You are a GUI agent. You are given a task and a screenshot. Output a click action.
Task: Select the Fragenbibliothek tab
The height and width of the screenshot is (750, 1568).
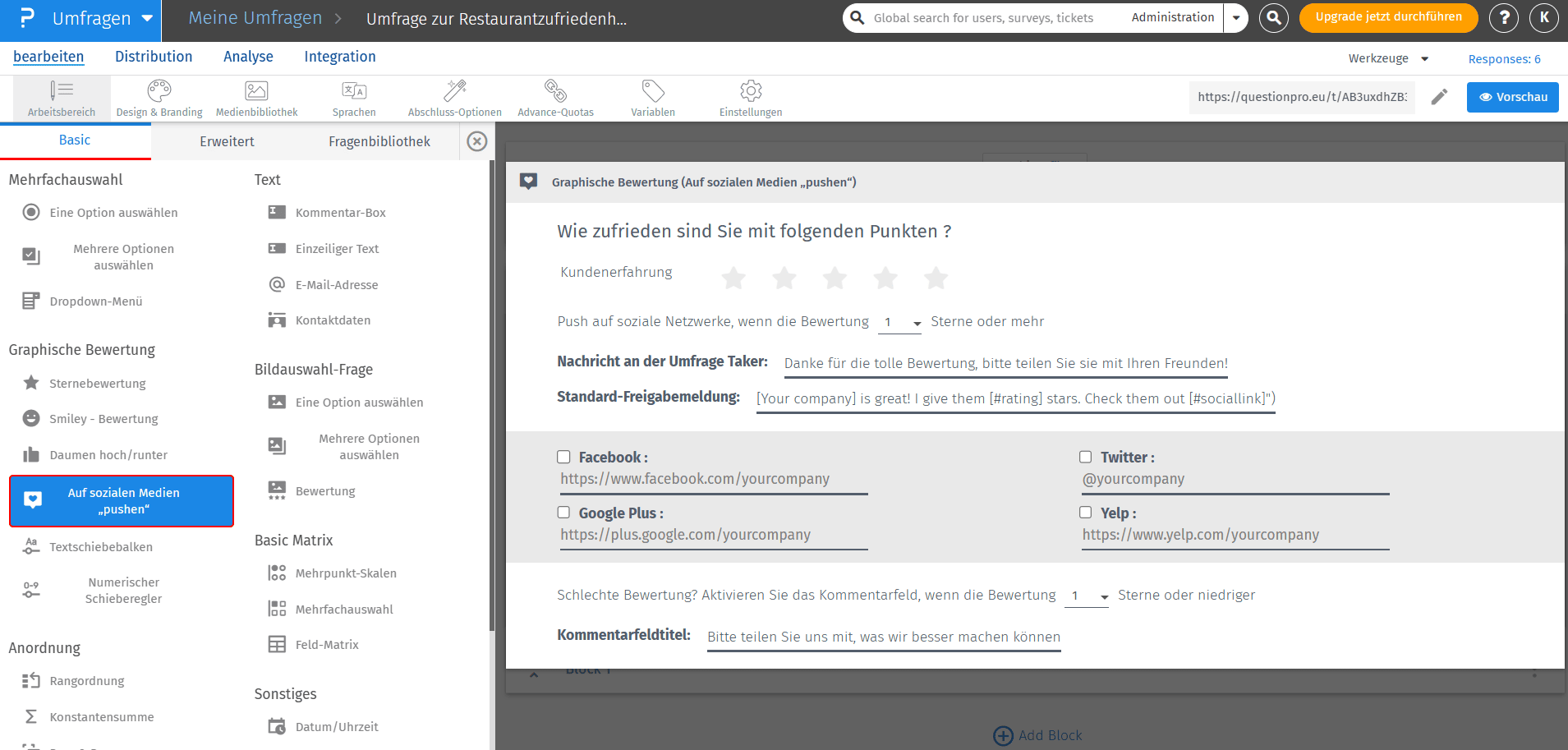pyautogui.click(x=379, y=141)
